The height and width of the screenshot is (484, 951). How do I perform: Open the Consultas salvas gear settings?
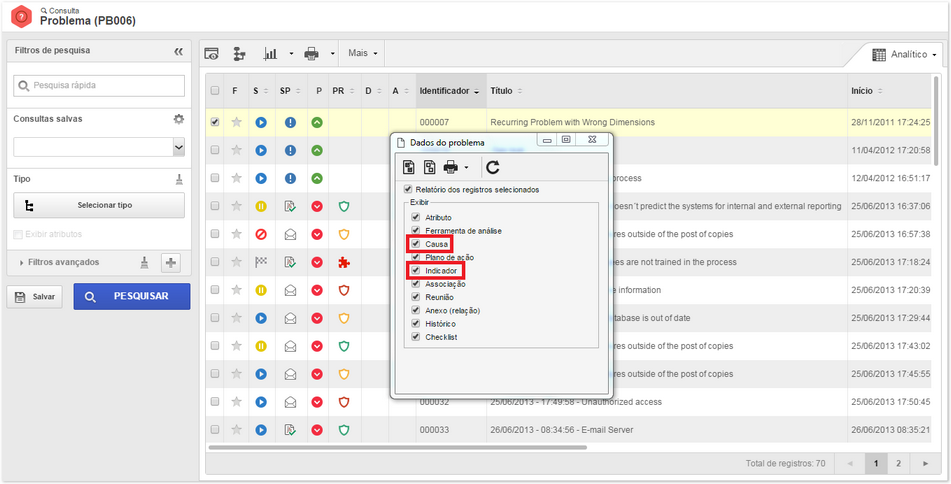(x=178, y=119)
